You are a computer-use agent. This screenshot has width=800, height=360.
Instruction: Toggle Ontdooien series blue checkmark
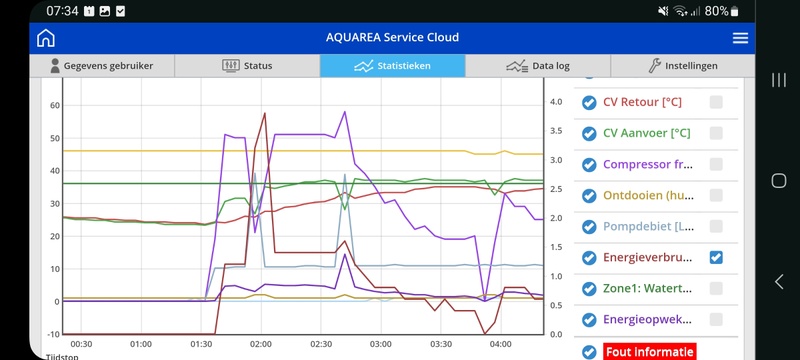[589, 196]
